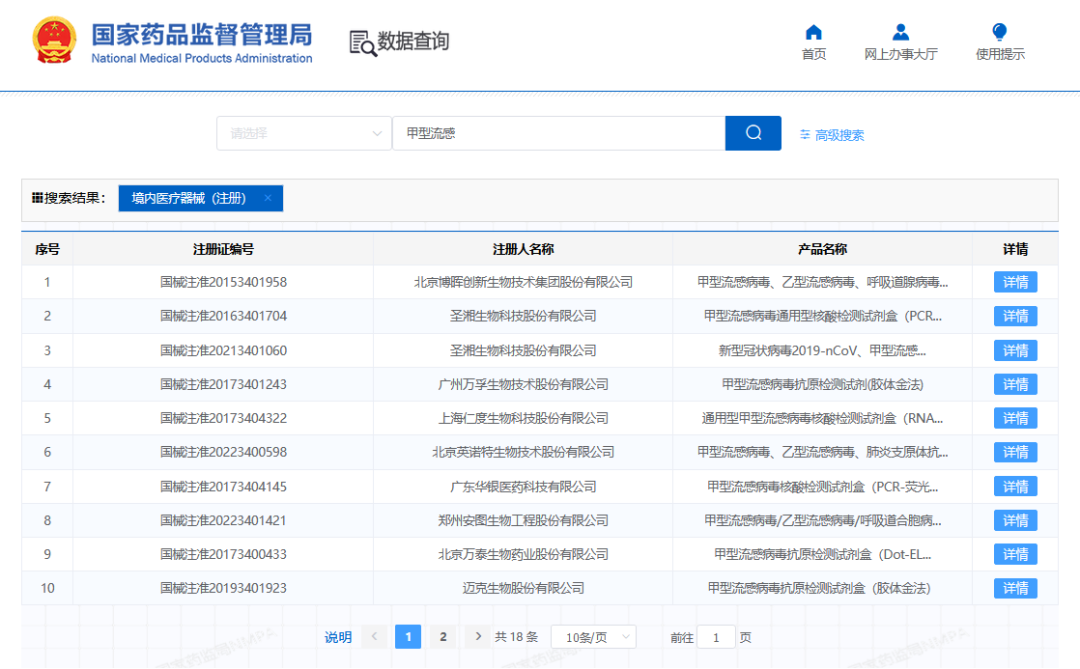
Task: Click registration number 国械注准20173404322
Action: 223,418
